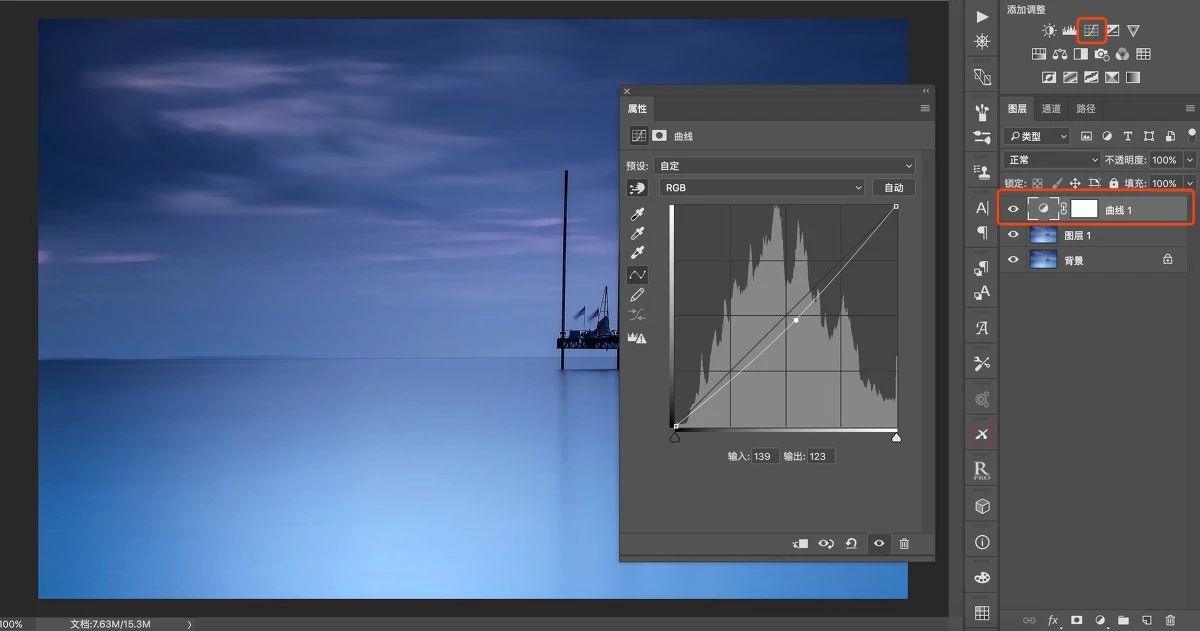Delete the Curves adjustment from Properties panel
This screenshot has width=1200, height=631.
[x=904, y=543]
